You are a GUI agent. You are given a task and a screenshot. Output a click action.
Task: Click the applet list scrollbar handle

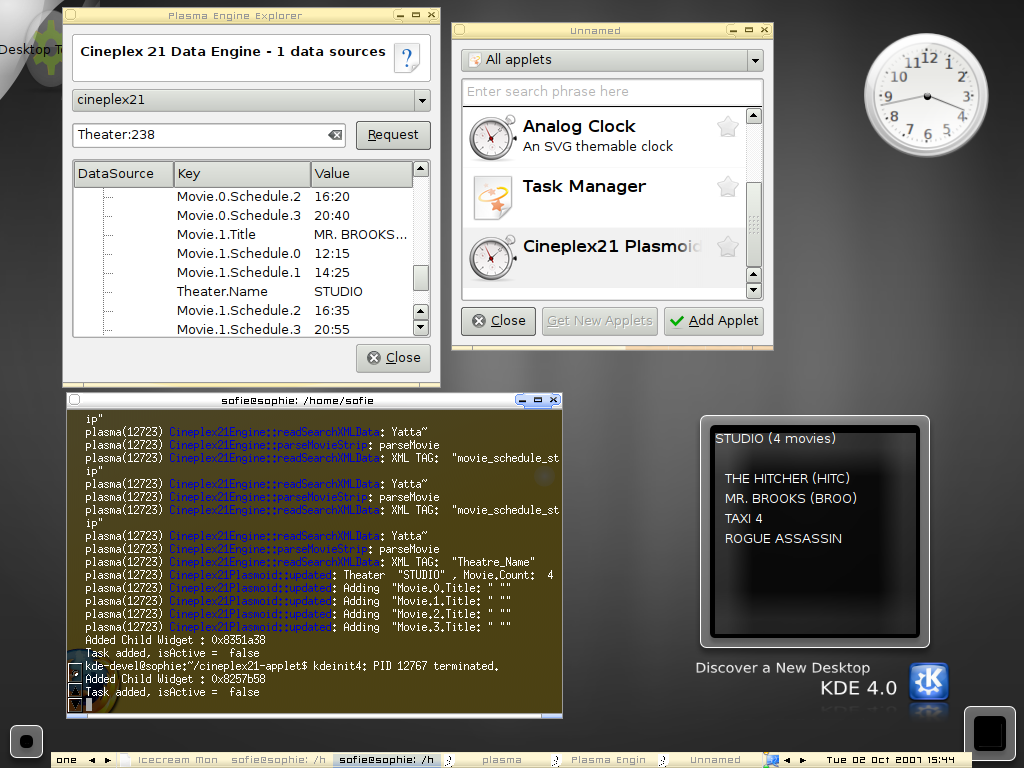pos(754,224)
